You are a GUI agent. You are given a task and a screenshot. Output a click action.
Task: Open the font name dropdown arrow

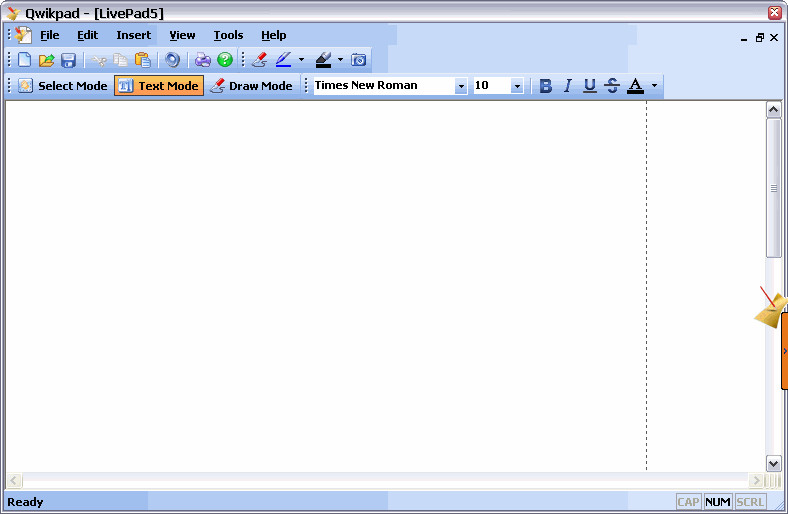point(461,86)
